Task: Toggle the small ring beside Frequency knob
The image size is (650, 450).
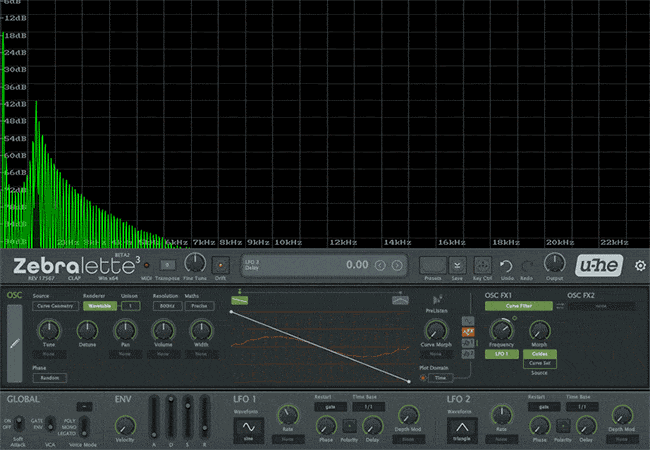Action: click(514, 318)
